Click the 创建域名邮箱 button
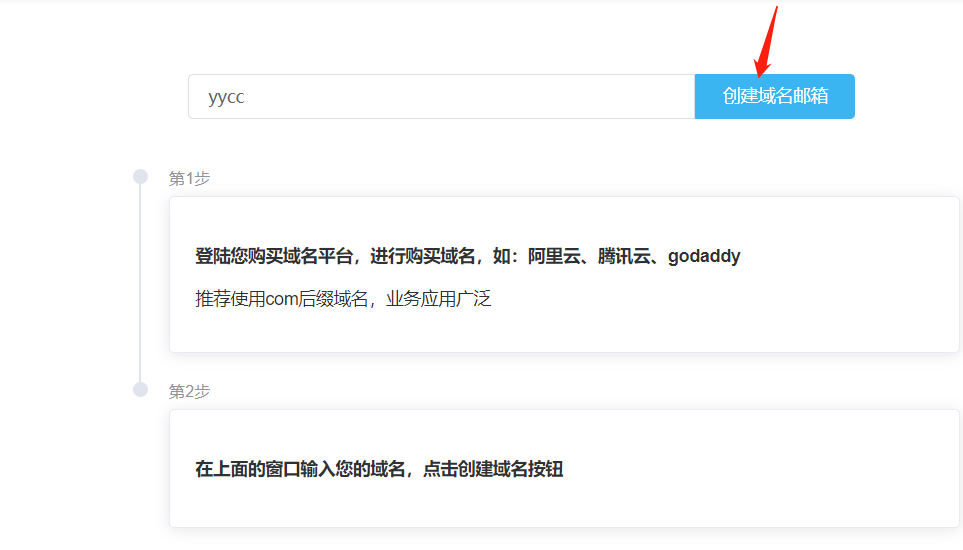Image resolution: width=963 pixels, height=550 pixels. [774, 96]
